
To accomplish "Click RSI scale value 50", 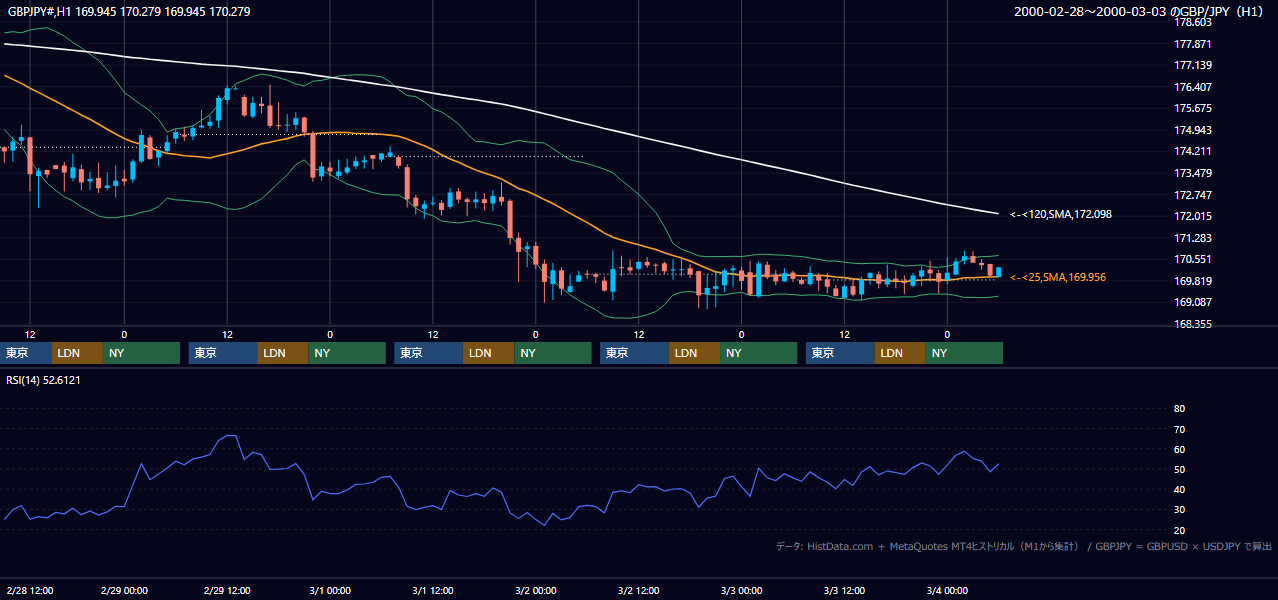I will 1179,469.
